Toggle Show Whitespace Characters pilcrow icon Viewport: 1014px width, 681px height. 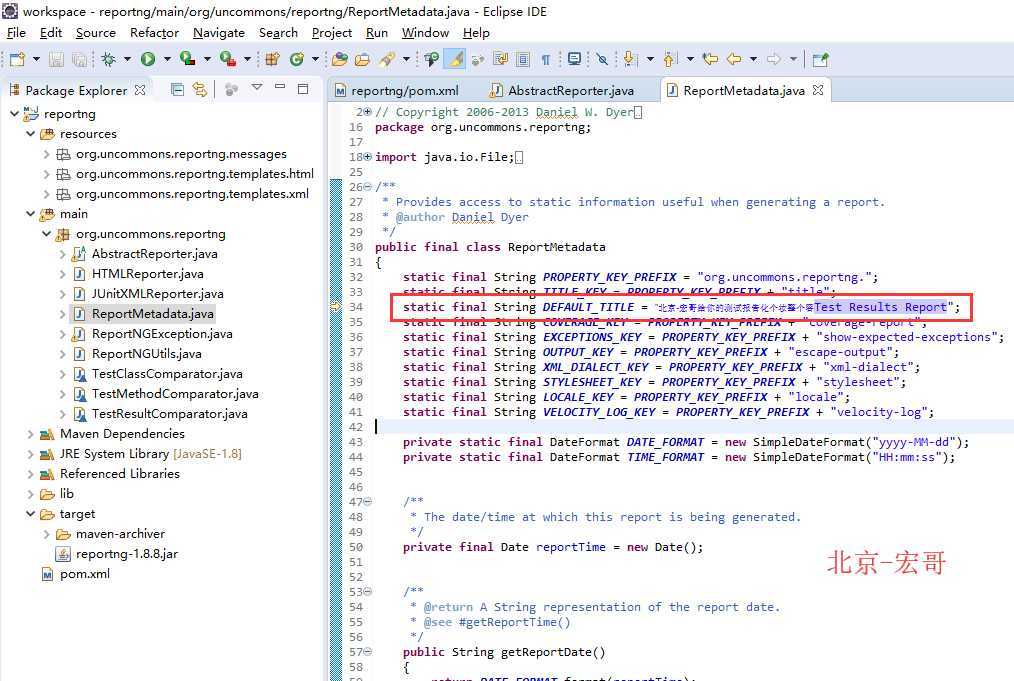click(x=546, y=59)
